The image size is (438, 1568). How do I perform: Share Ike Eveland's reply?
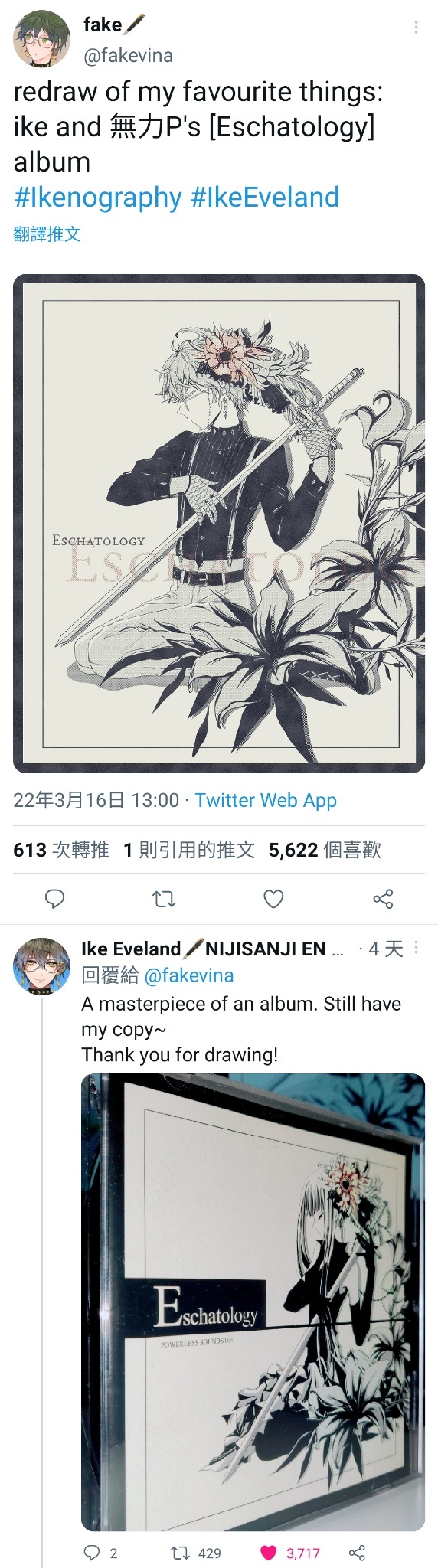pyautogui.click(x=357, y=1553)
